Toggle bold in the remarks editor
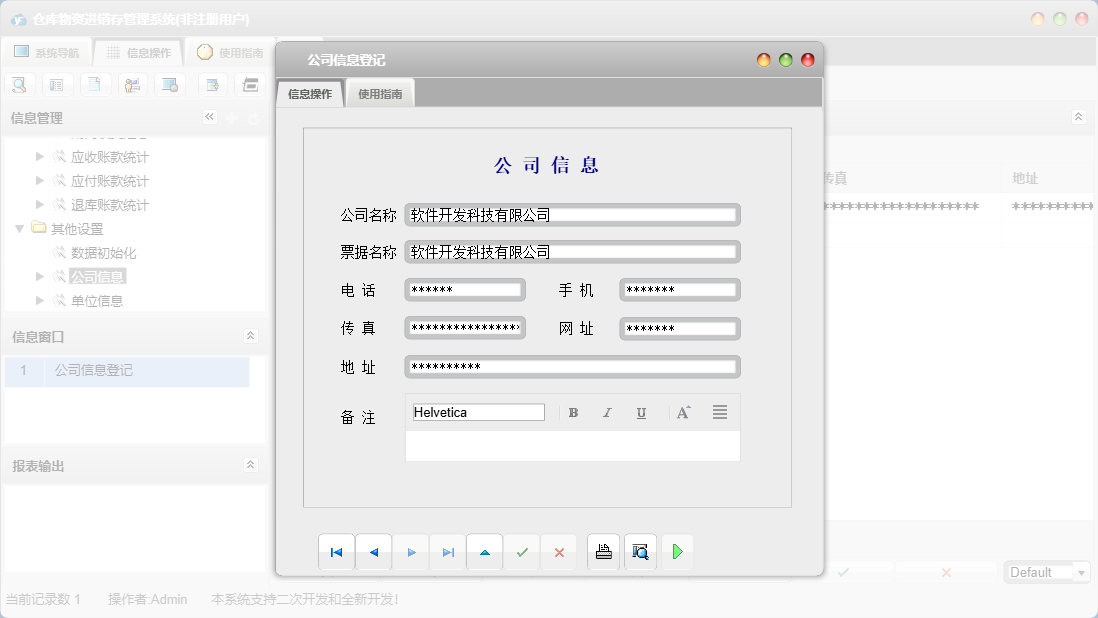 tap(574, 413)
